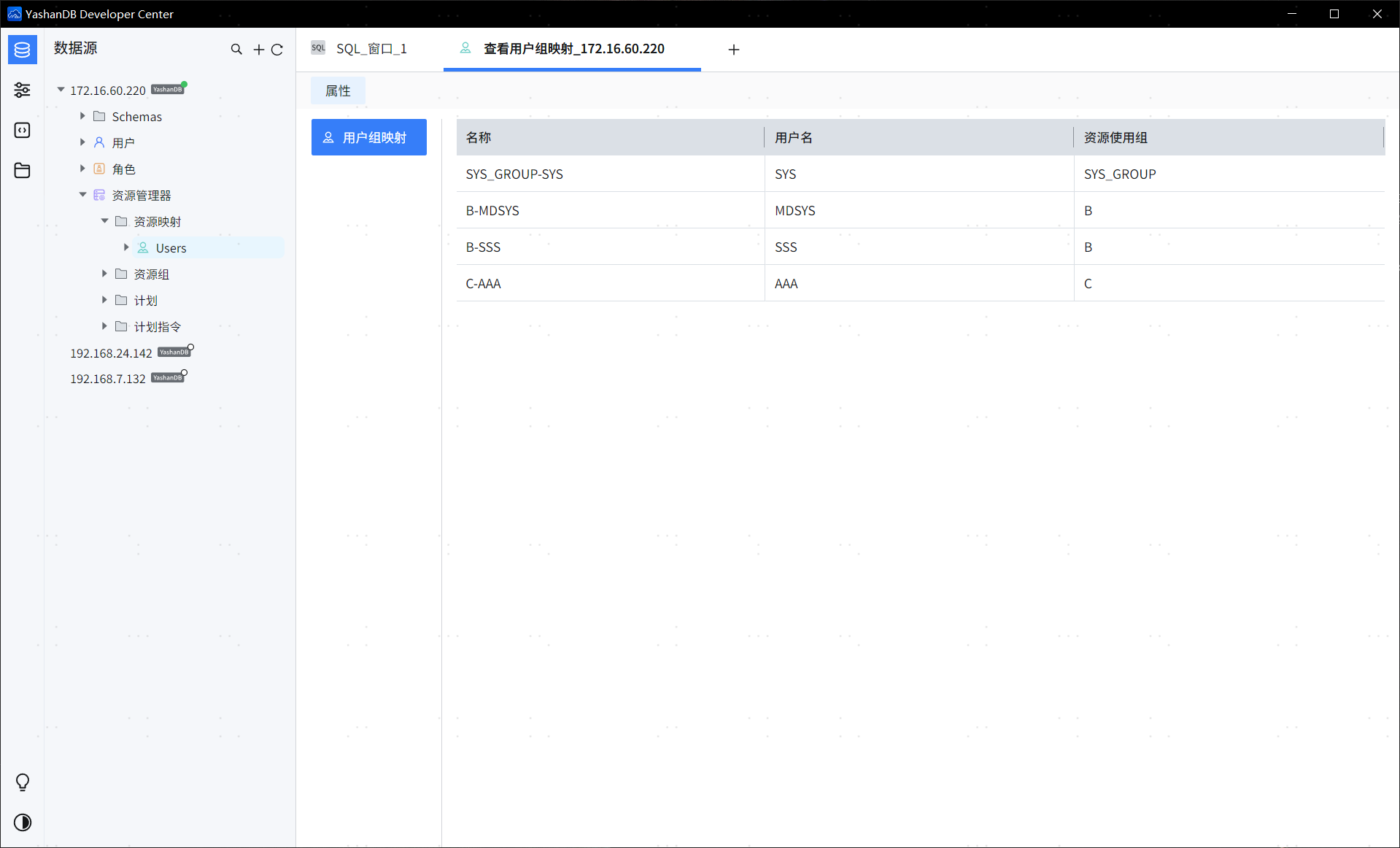Click the settings sliders icon in left sidebar
This screenshot has height=848, width=1400.
[23, 90]
